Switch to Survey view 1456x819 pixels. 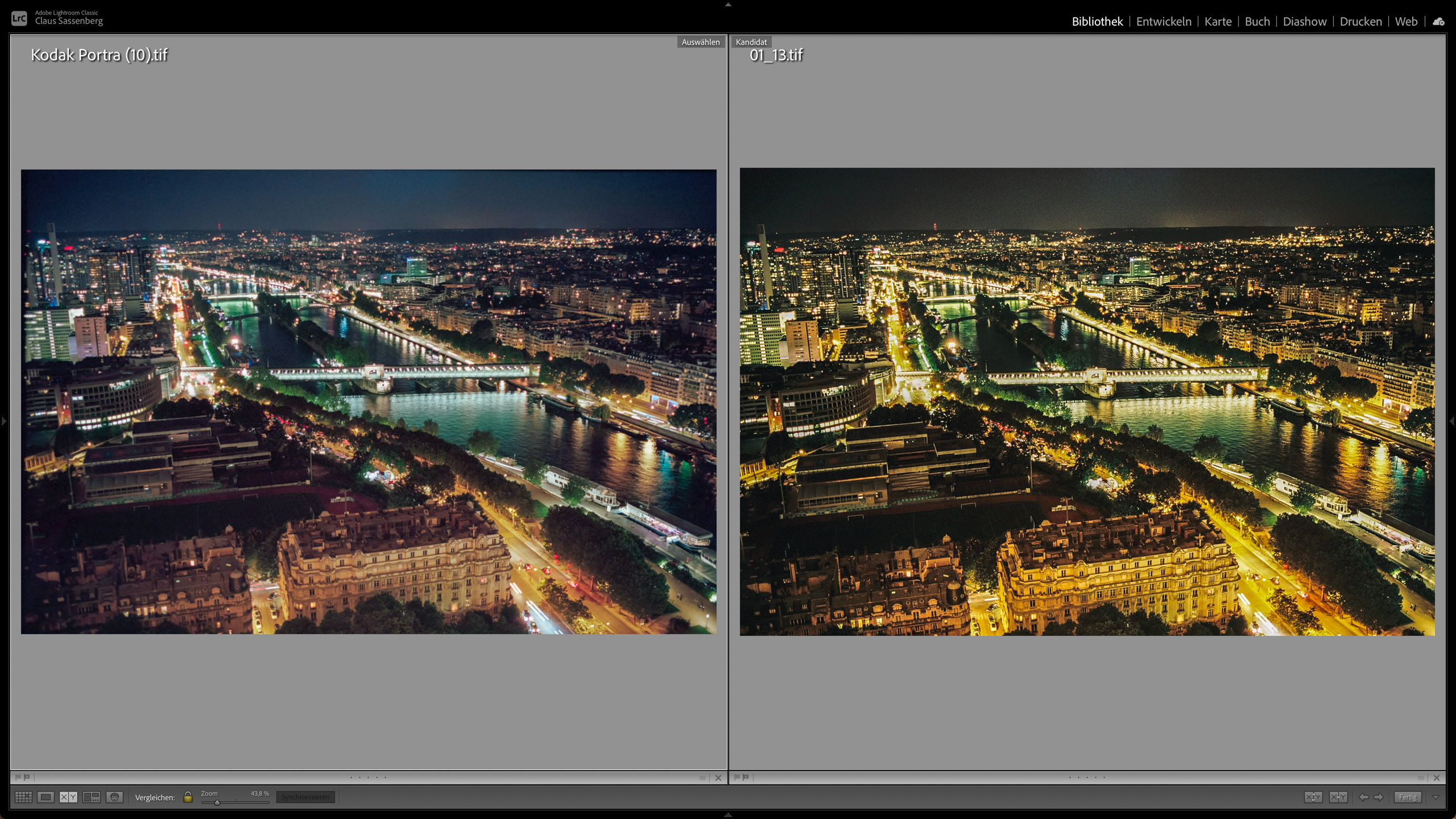[92, 797]
